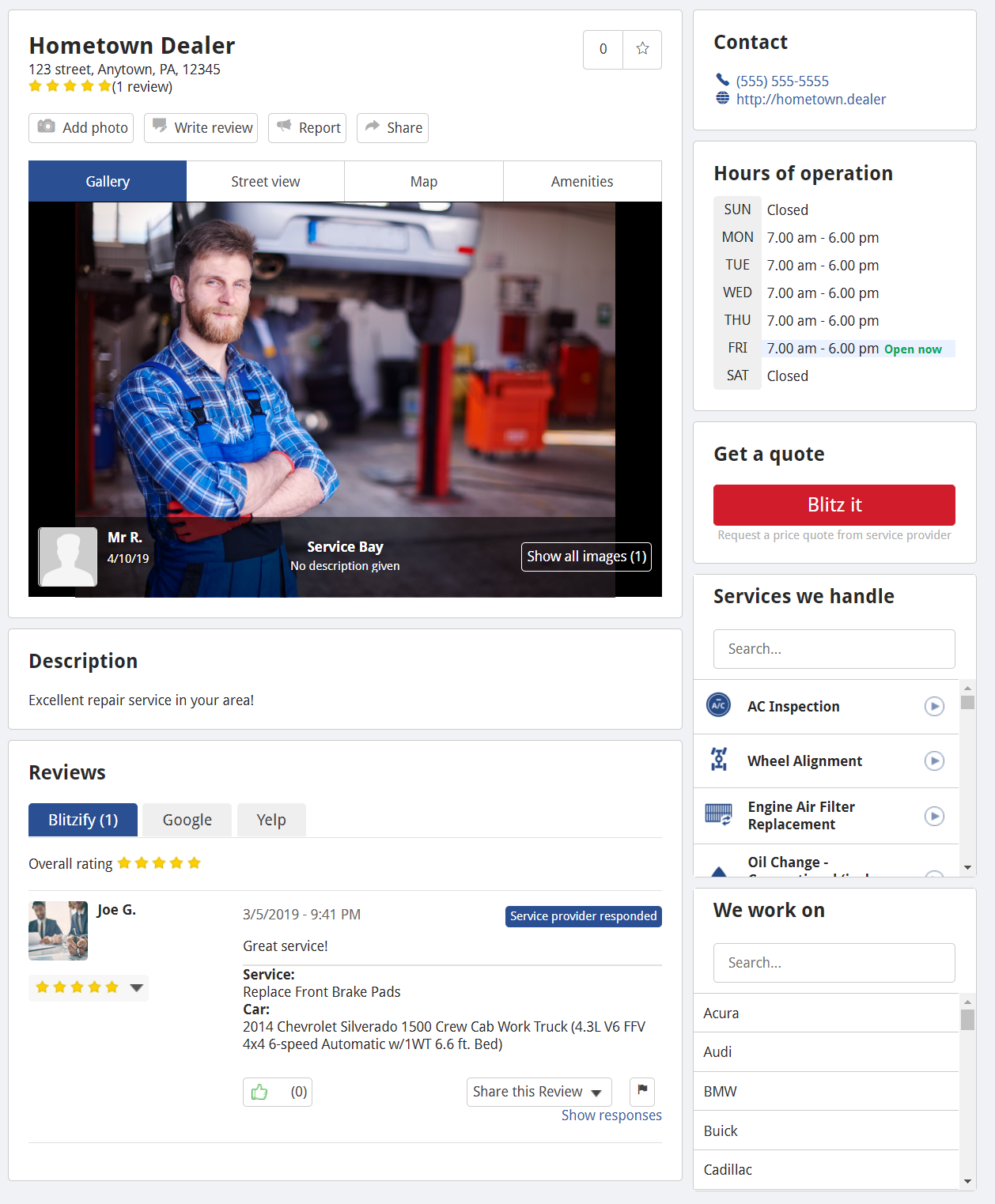Open the Amenities tab
The image size is (995, 1204).
point(581,182)
